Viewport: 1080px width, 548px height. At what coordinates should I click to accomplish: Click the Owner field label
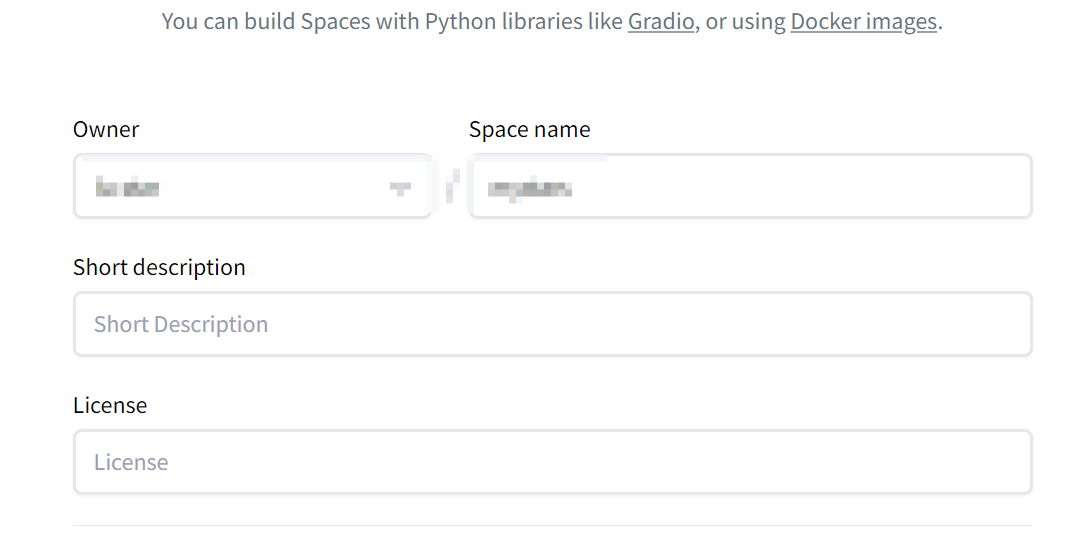(x=106, y=129)
